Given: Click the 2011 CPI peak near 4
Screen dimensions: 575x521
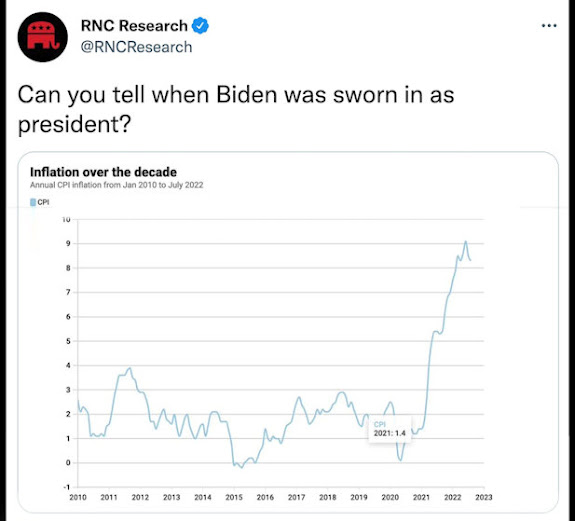Looking at the screenshot, I should click(129, 368).
